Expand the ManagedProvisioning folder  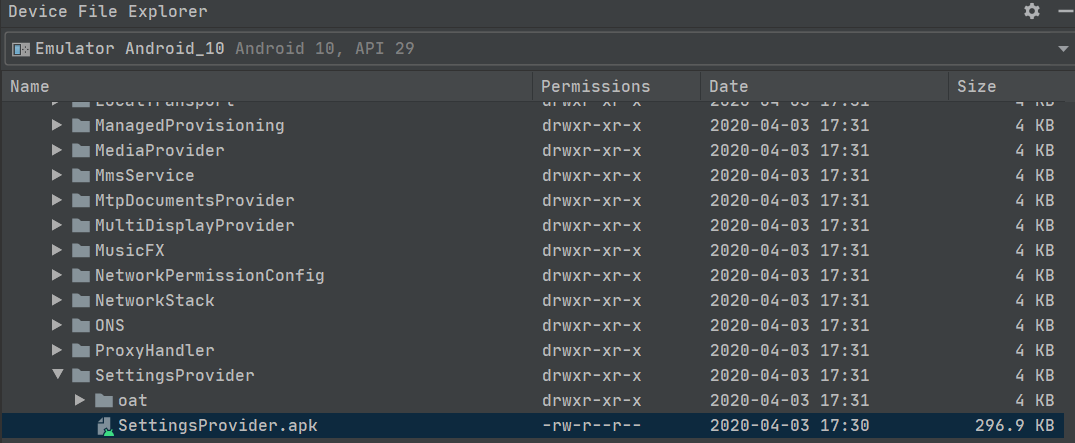pos(58,125)
